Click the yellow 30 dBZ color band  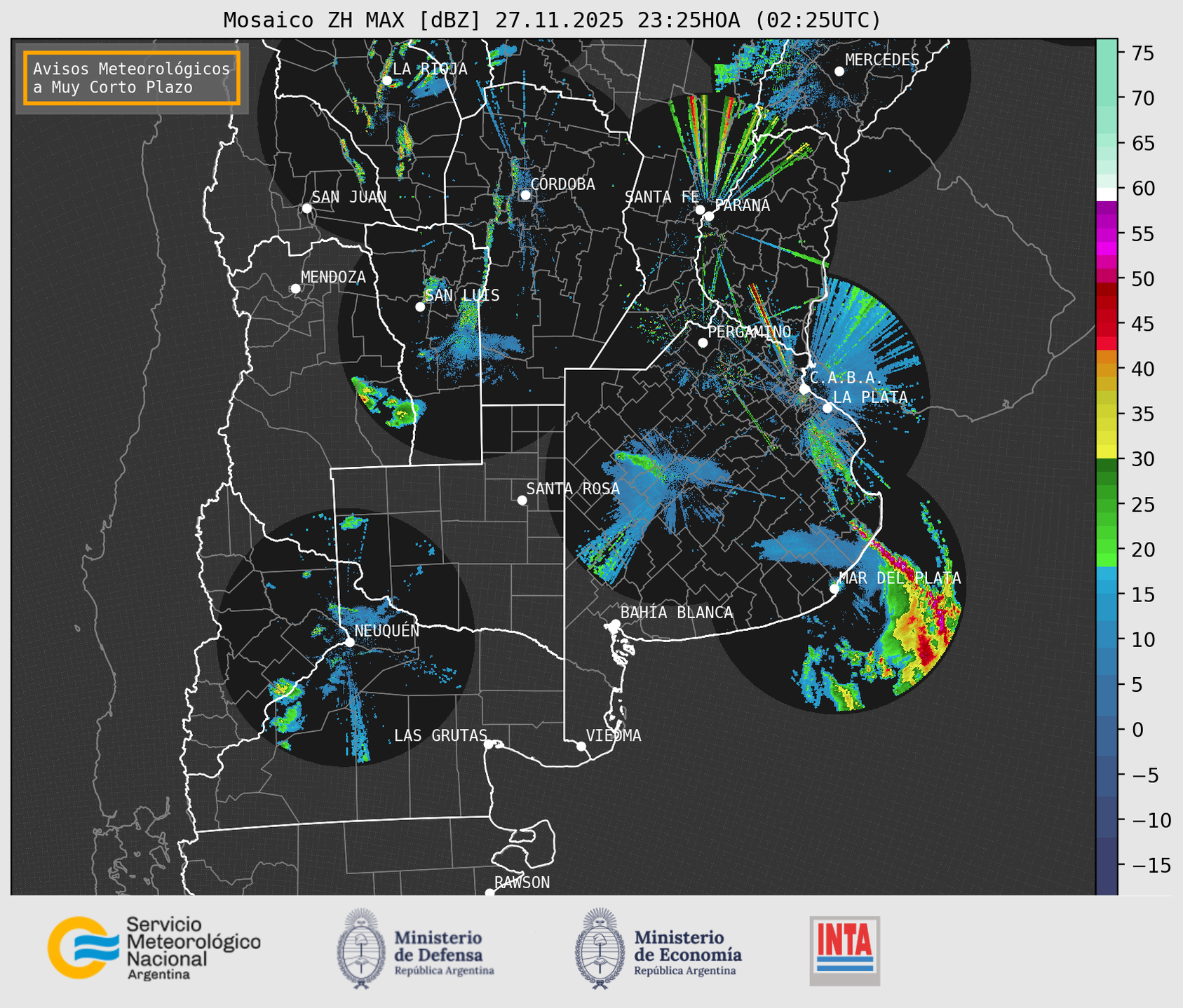coord(1107,452)
